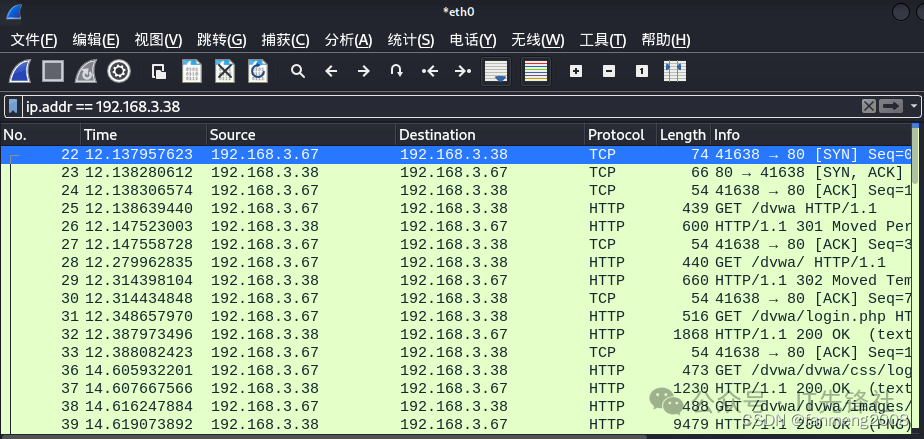The width and height of the screenshot is (924, 439).
Task: Click the Find packet magnifier icon
Action: [297, 71]
